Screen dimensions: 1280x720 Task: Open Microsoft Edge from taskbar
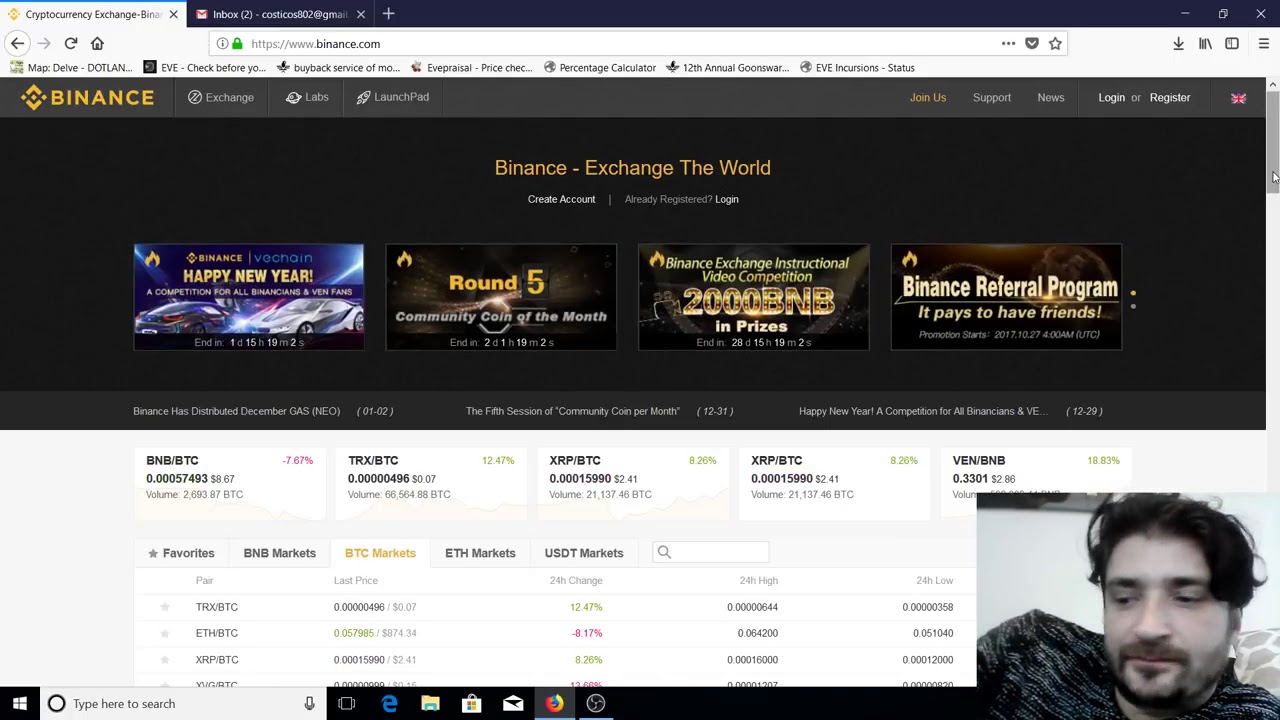pyautogui.click(x=389, y=703)
